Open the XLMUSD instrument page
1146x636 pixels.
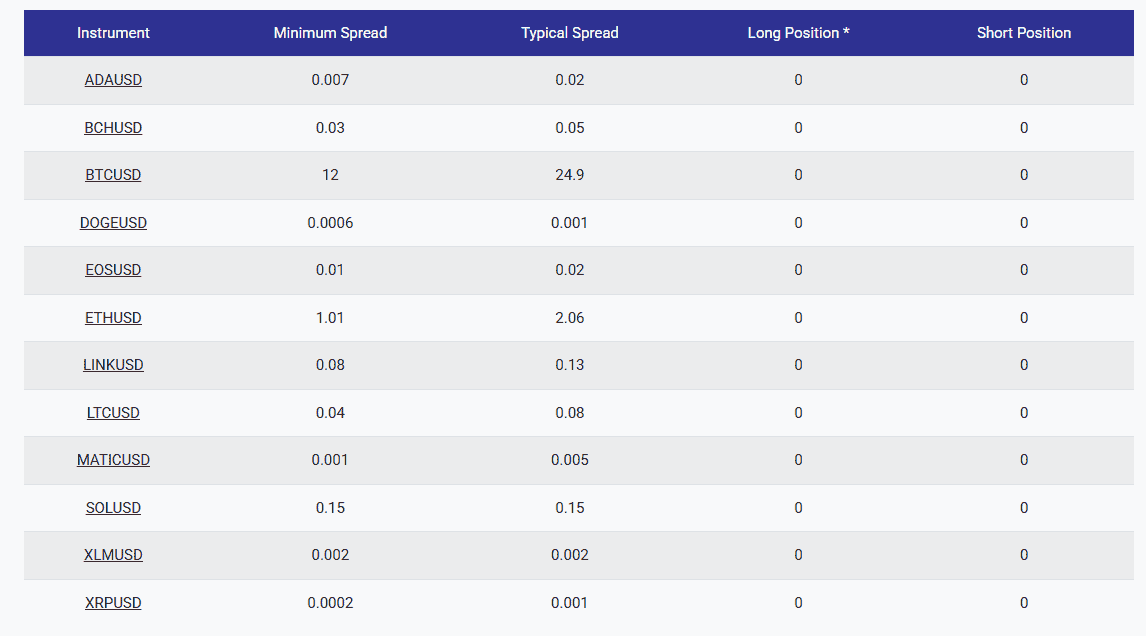pyautogui.click(x=113, y=555)
